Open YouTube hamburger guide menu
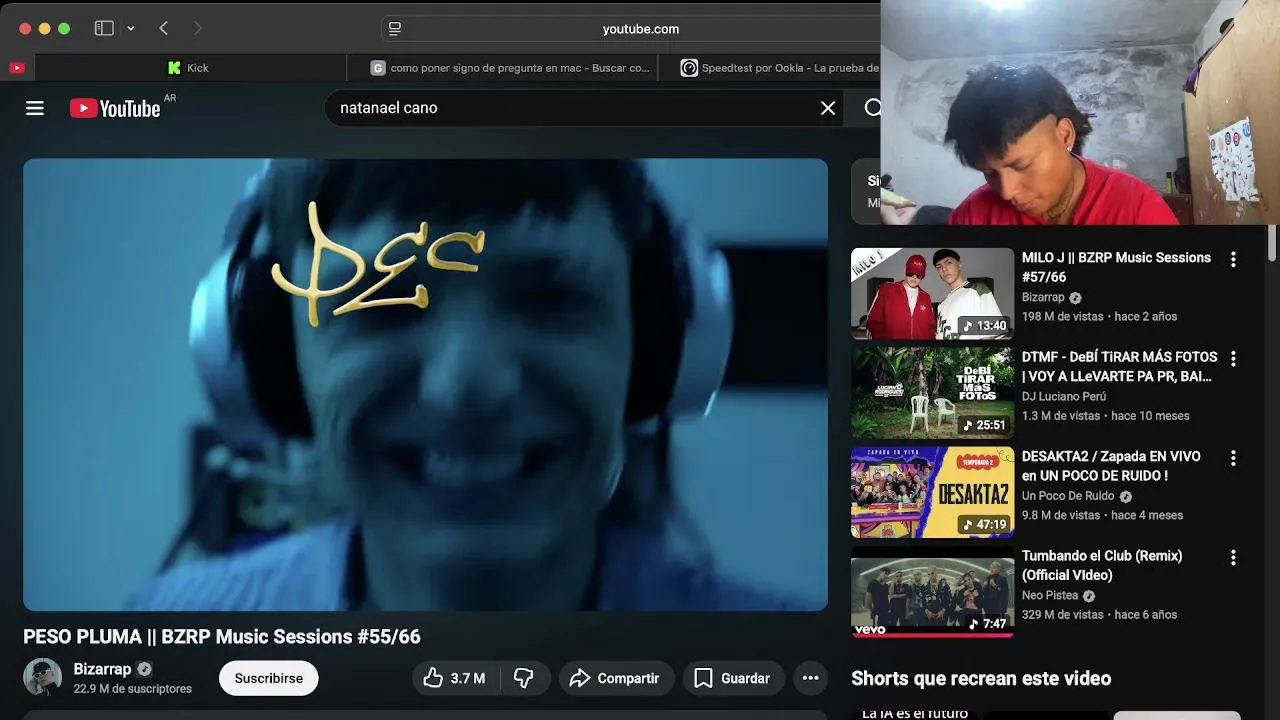This screenshot has height=720, width=1280. pos(35,108)
